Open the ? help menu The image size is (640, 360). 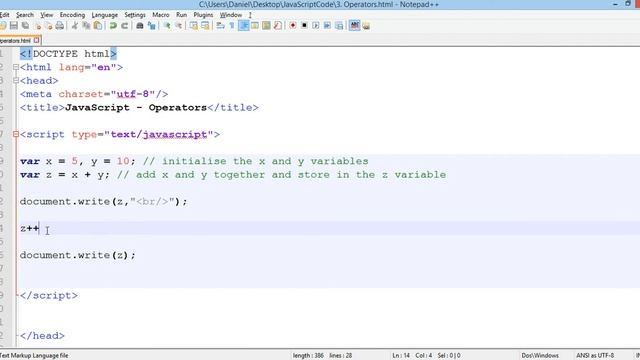pyautogui.click(x=250, y=15)
